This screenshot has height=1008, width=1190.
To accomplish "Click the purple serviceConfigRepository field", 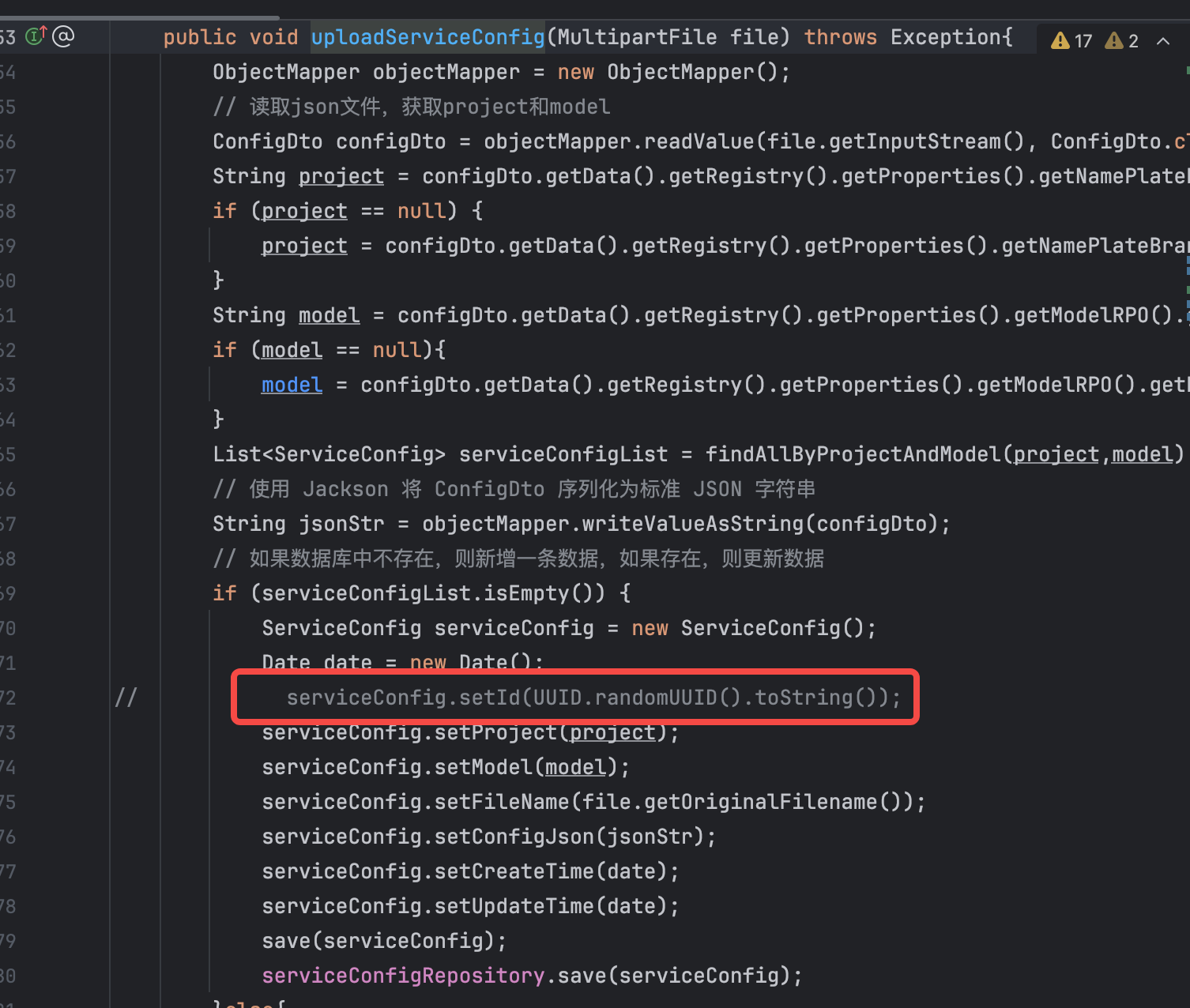I will (x=403, y=976).
